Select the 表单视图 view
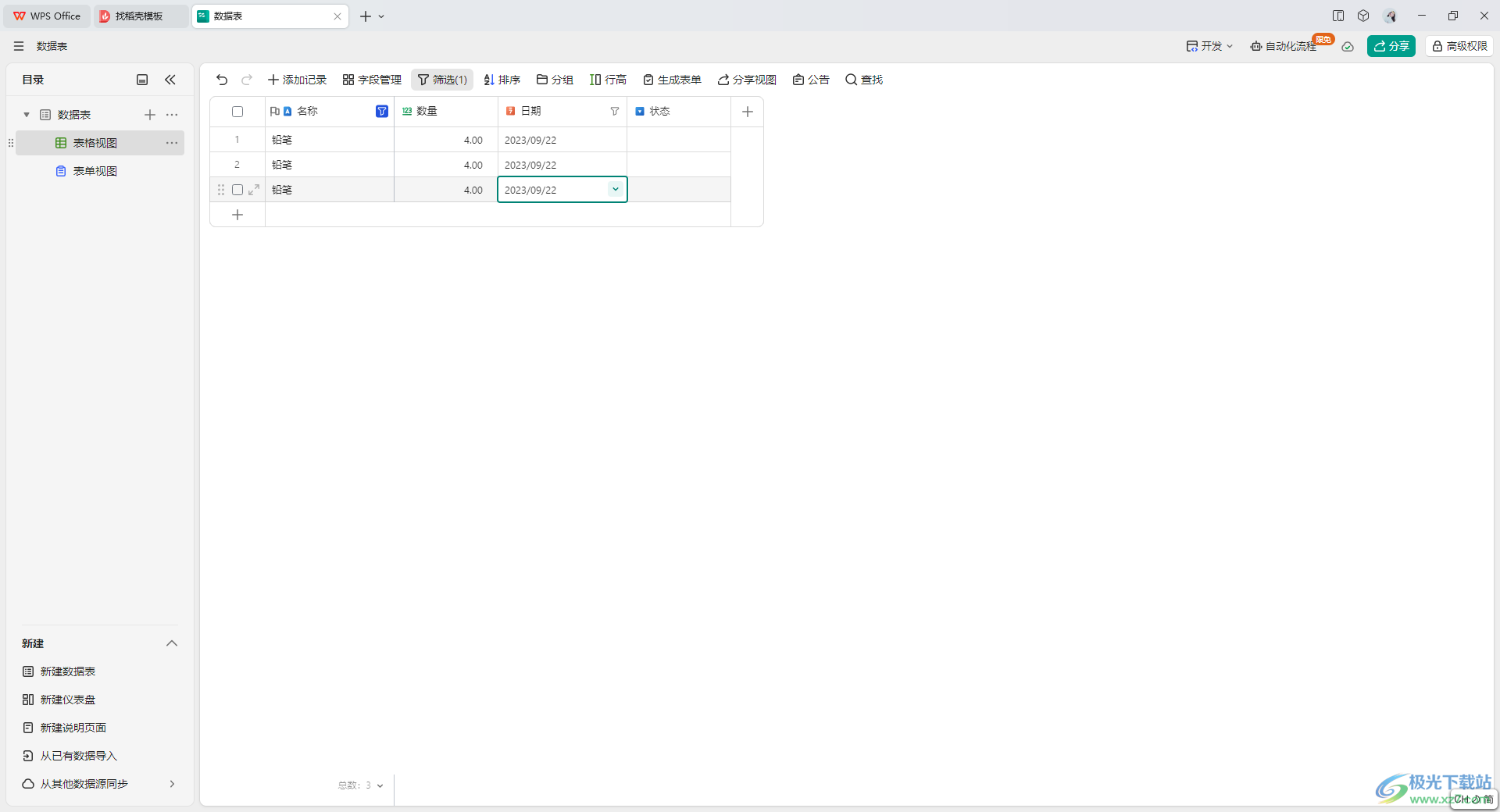 point(100,171)
